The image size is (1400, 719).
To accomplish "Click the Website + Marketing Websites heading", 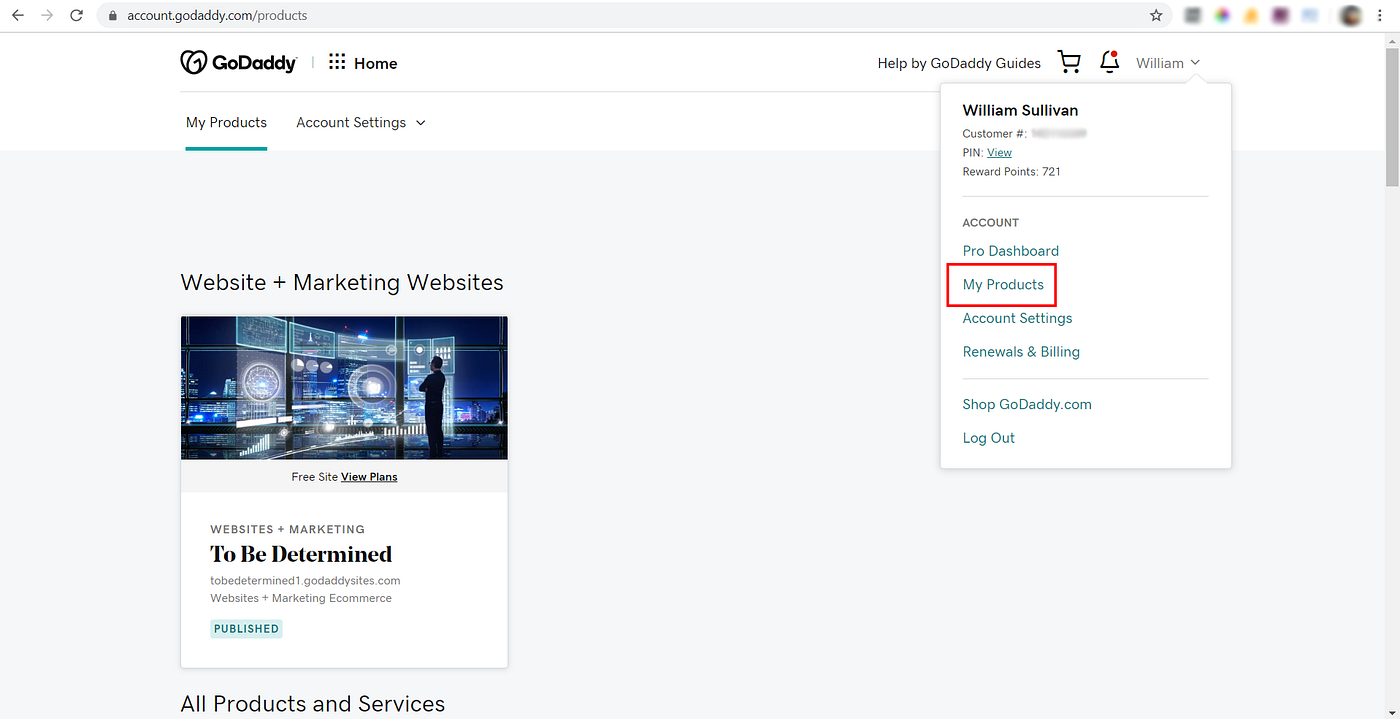I will [x=342, y=283].
